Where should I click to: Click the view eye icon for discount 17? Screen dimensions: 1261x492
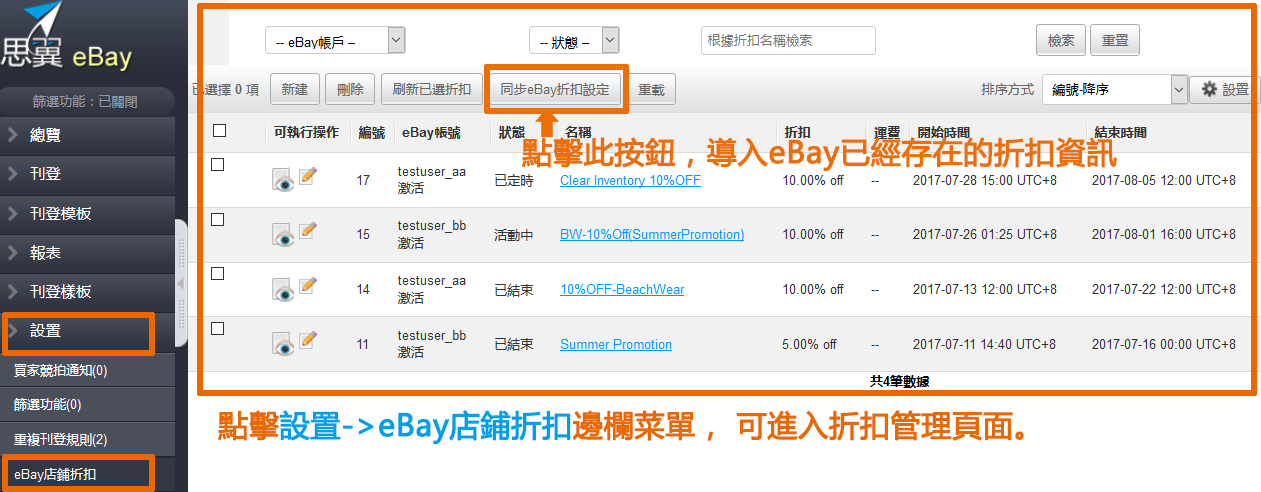(x=283, y=180)
